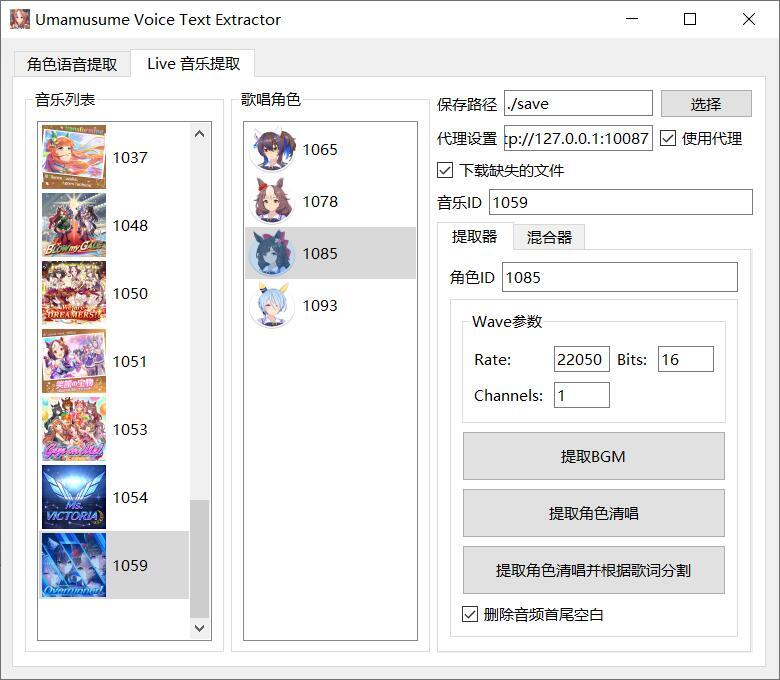Click the music list scrollbar thumb
This screenshot has width=780, height=680.
tap(199, 559)
